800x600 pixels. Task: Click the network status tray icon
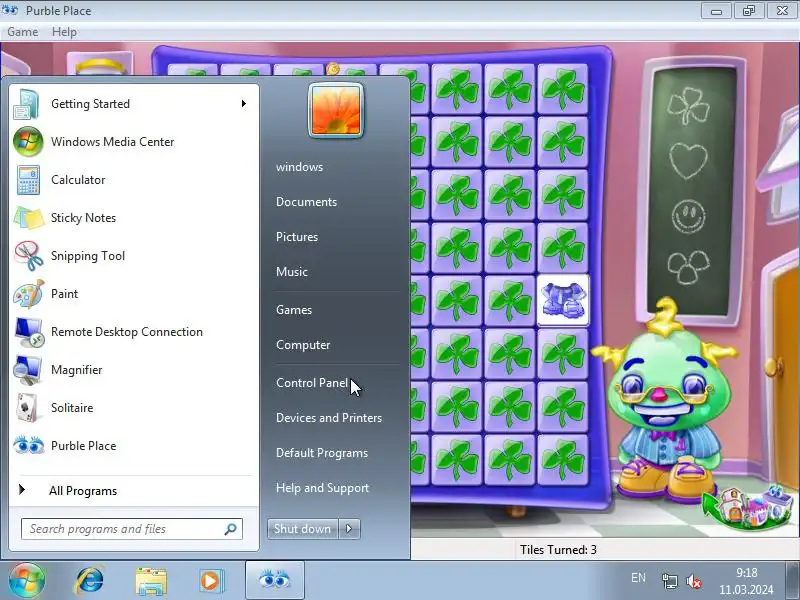pyautogui.click(x=669, y=581)
